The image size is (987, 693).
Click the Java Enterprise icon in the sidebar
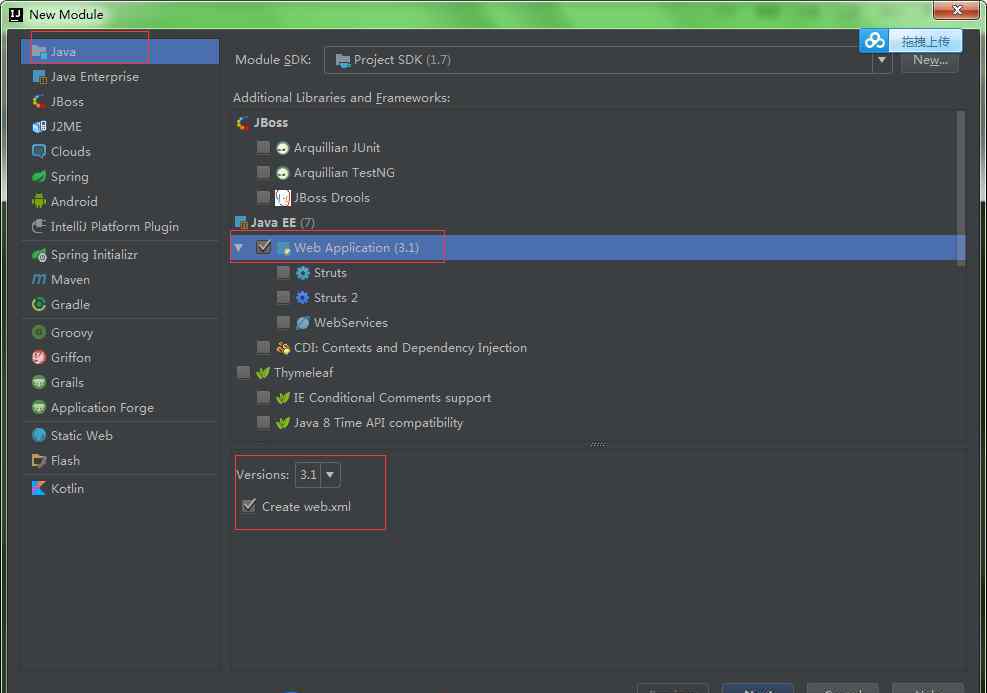click(39, 77)
